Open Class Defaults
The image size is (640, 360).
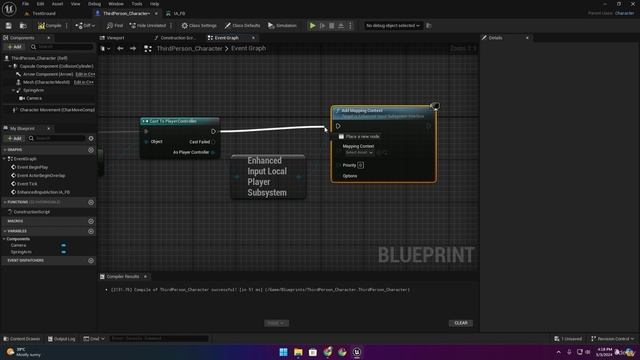(242, 26)
